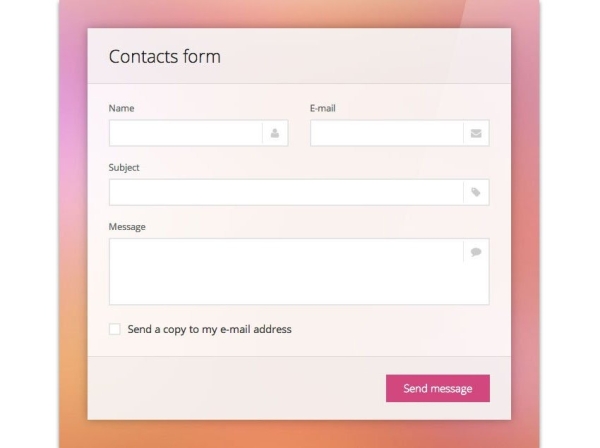Select the "Message" field label
The image size is (600, 448).
click(127, 227)
